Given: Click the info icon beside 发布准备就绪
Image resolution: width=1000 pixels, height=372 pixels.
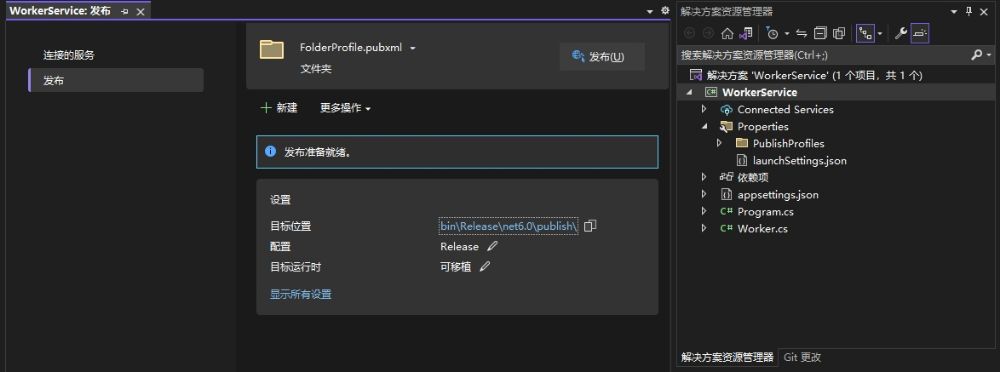Looking at the screenshot, I should click(x=270, y=152).
